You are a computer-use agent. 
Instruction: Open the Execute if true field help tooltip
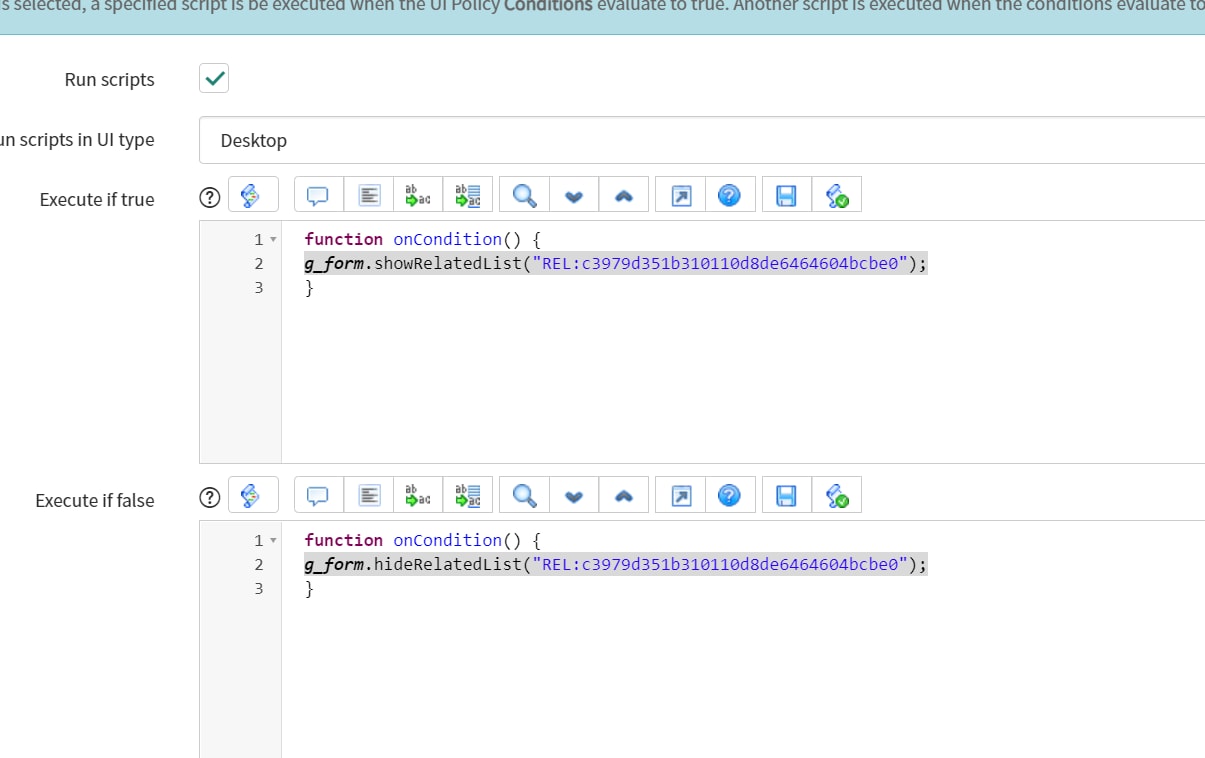[x=209, y=196]
